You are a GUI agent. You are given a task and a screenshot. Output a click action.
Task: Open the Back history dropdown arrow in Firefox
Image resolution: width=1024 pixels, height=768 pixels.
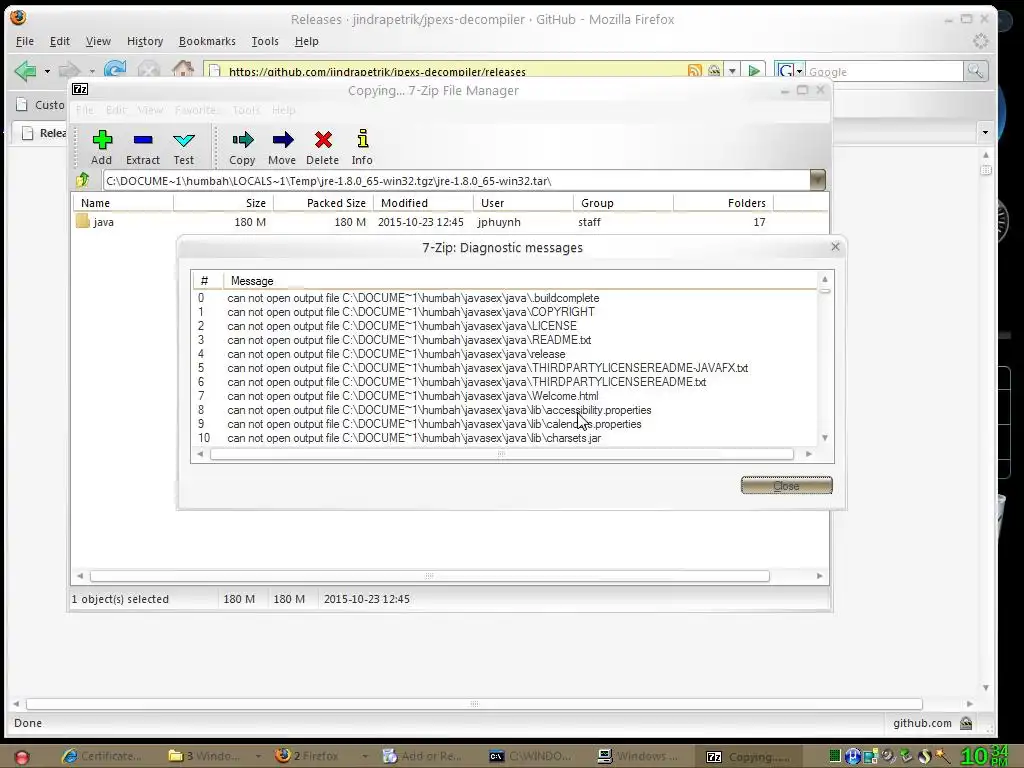tap(47, 71)
